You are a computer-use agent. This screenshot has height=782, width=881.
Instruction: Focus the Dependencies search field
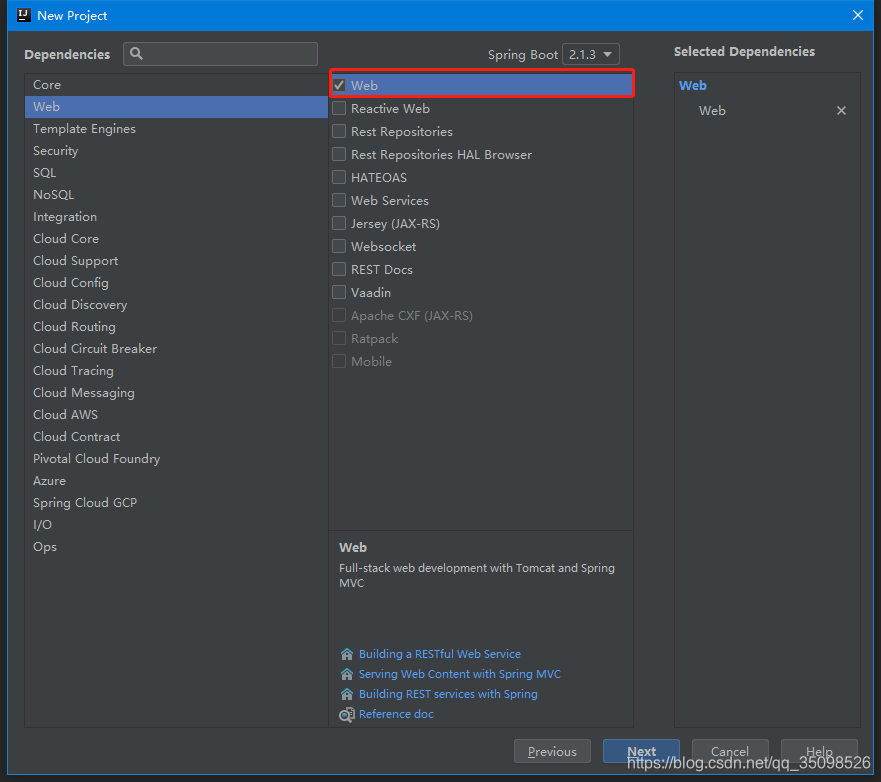click(220, 54)
